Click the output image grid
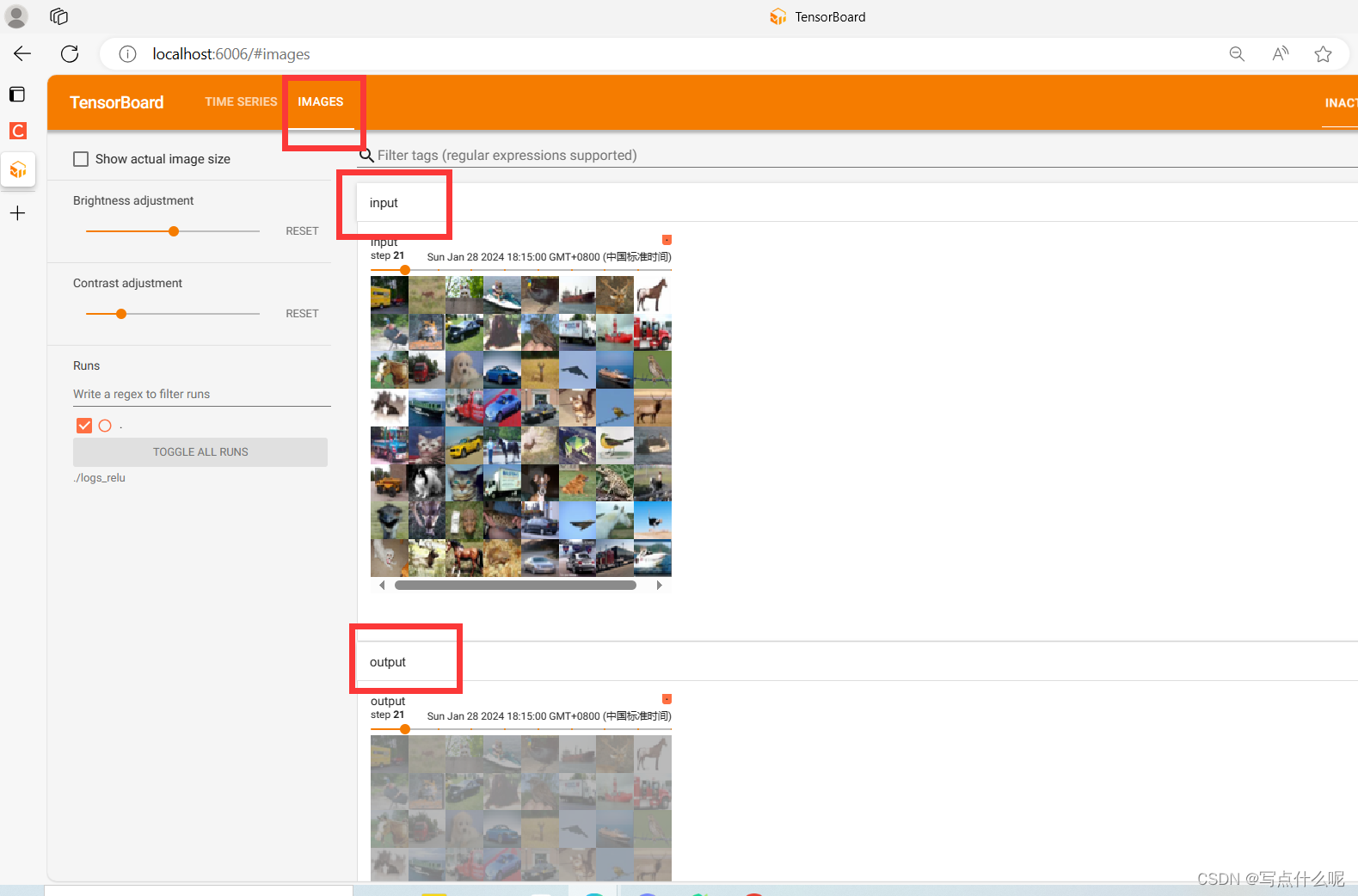1358x896 pixels. [x=521, y=807]
